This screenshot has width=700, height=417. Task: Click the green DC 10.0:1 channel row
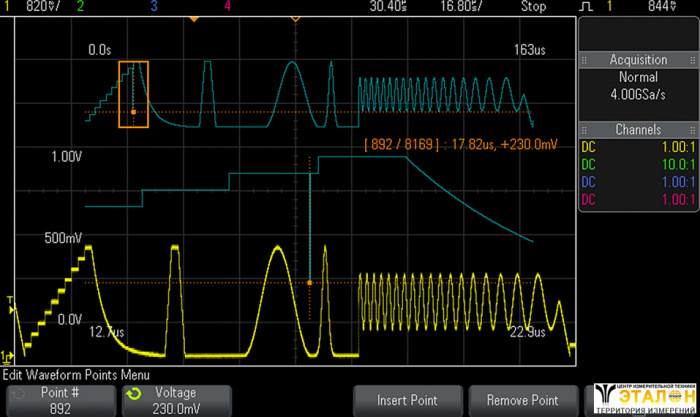tap(638, 165)
